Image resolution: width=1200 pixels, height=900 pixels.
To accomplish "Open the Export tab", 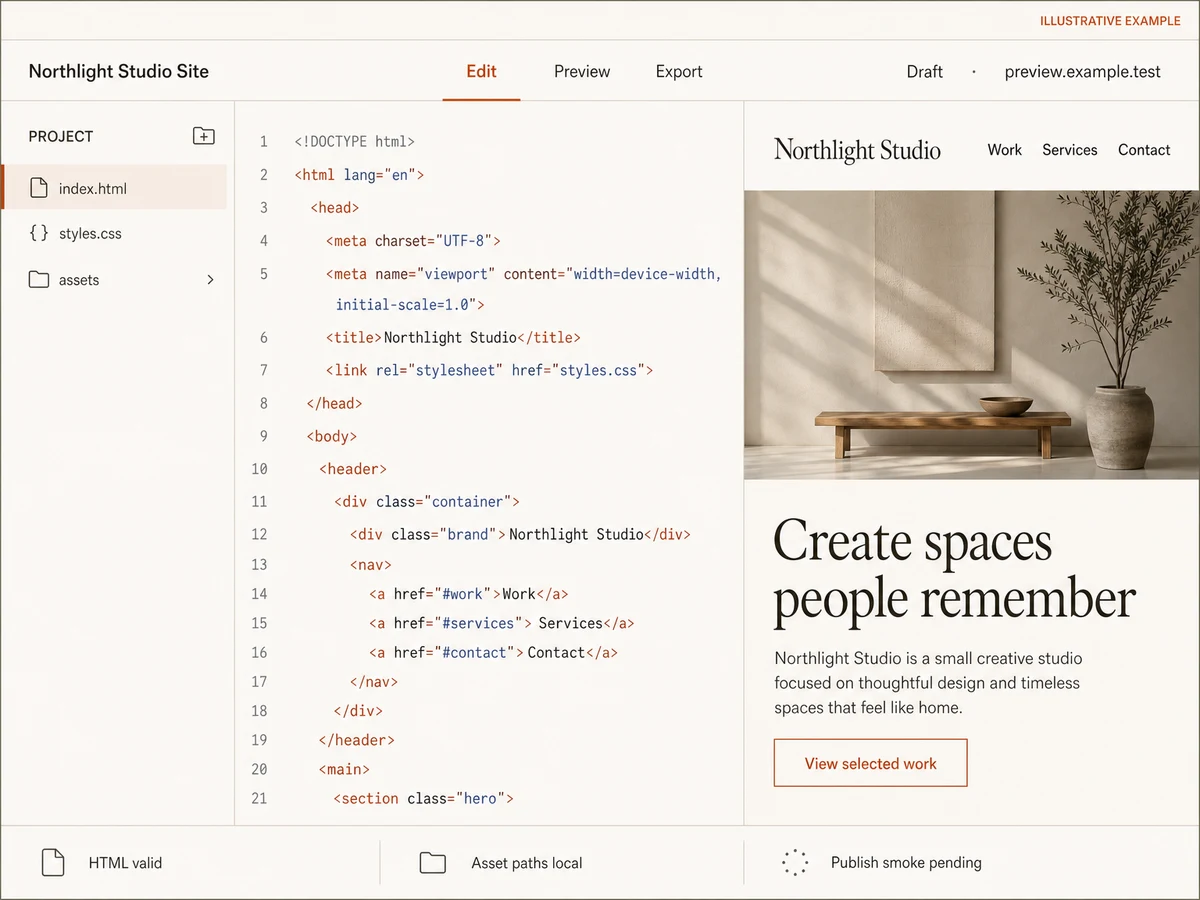I will 679,71.
